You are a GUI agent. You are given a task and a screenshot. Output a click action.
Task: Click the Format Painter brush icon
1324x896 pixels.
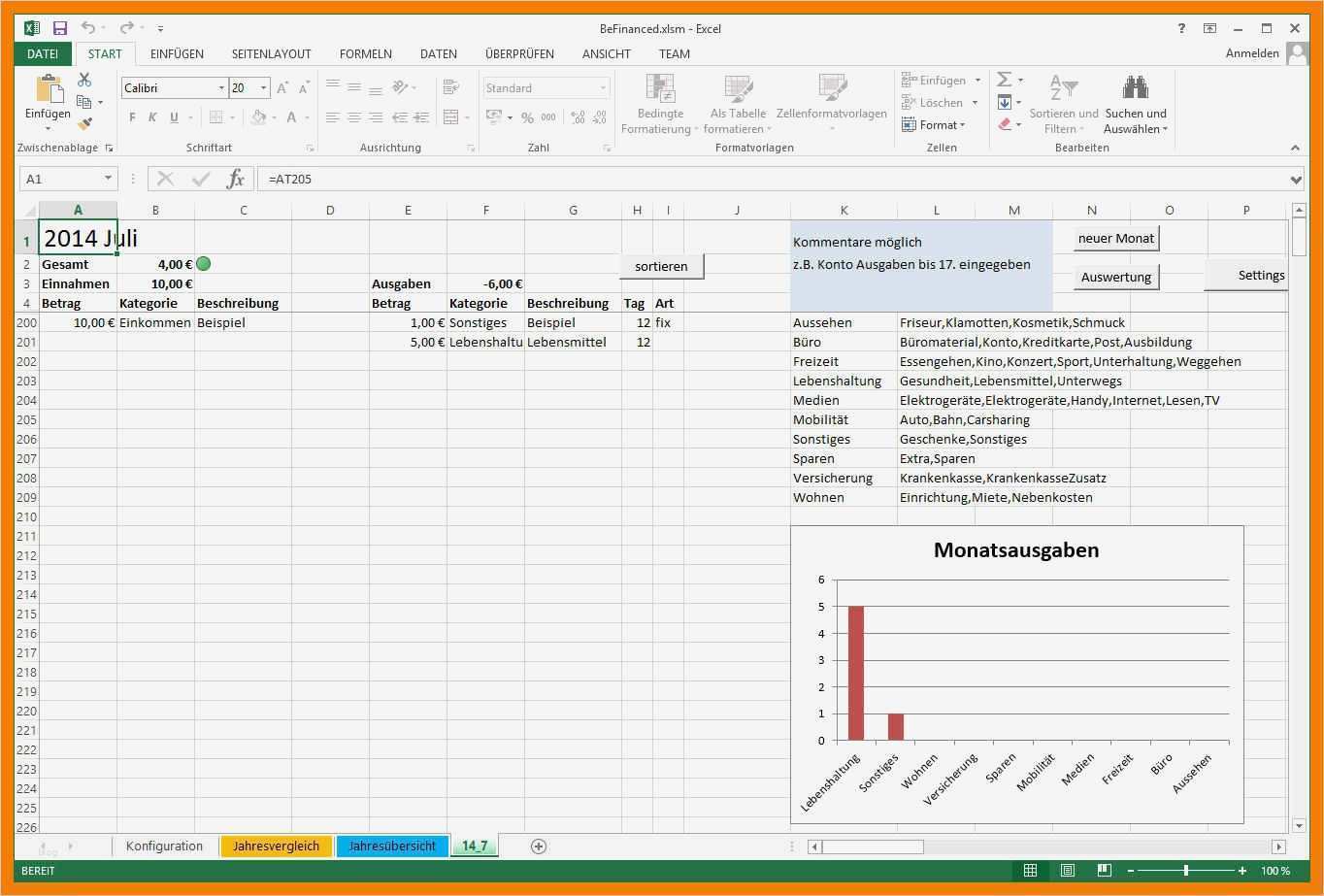coord(84,124)
